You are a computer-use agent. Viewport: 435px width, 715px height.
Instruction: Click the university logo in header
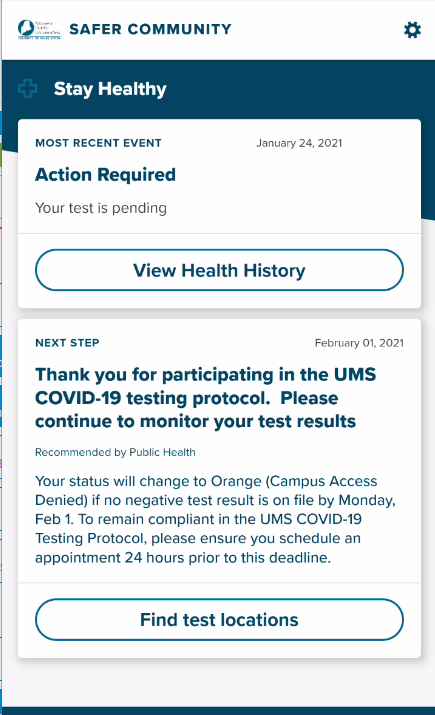coord(39,30)
